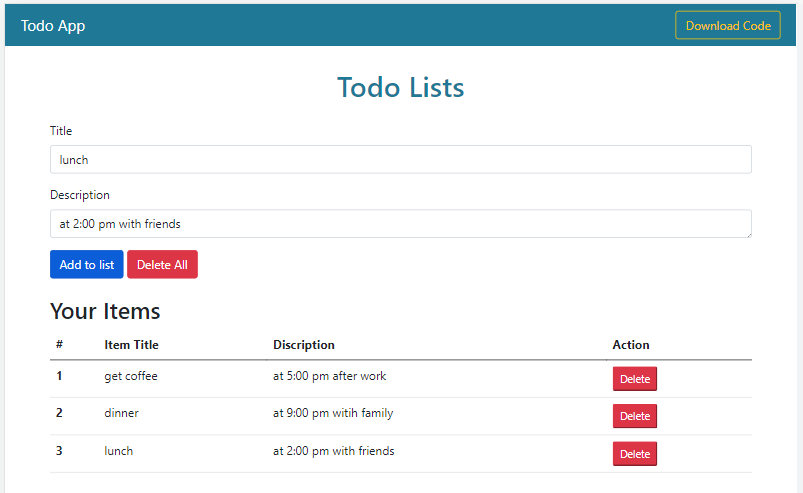The image size is (803, 493).
Task: Click the Your Items heading
Action: [105, 311]
